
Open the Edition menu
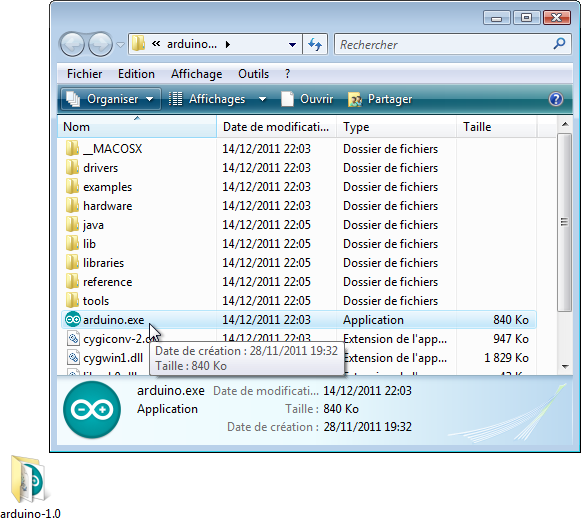pos(136,74)
